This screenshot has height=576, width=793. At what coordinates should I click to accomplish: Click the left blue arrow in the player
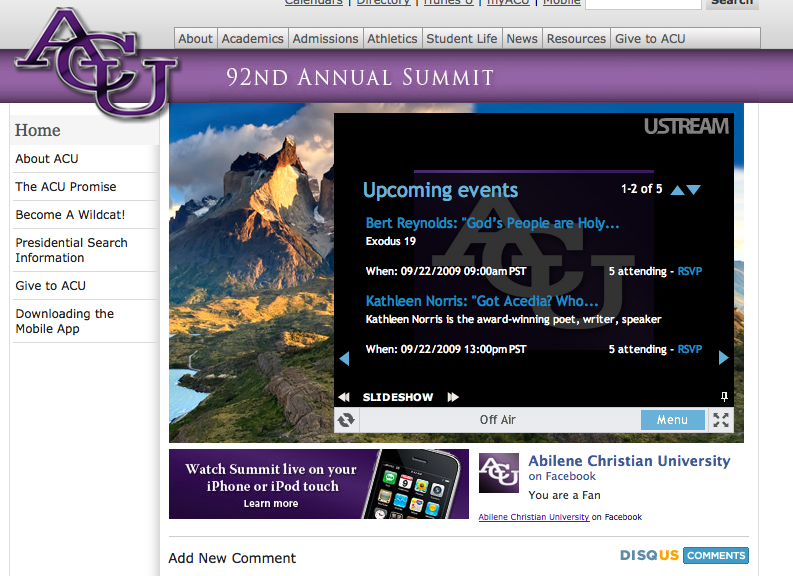344,358
